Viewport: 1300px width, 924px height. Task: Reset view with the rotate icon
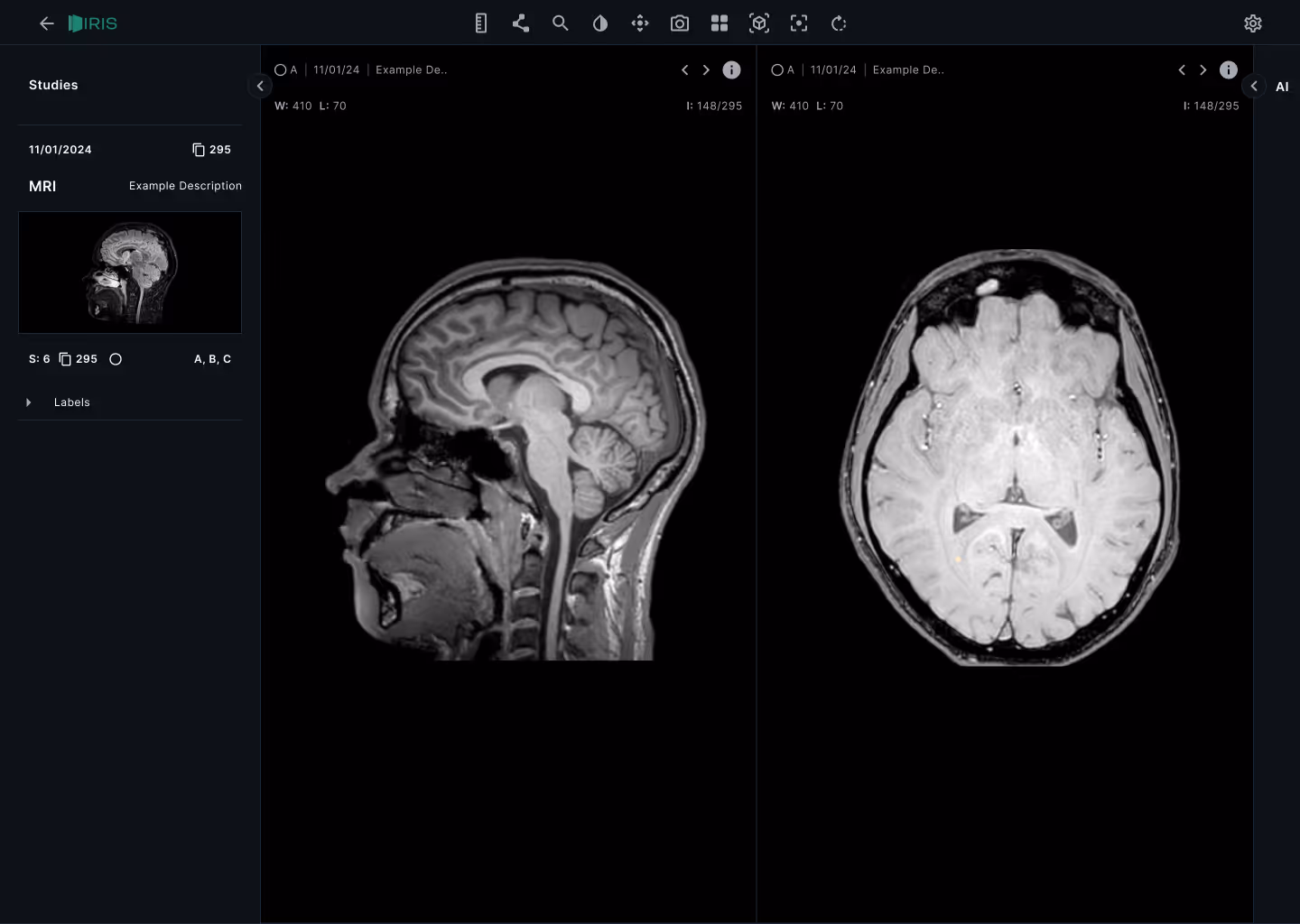(x=839, y=23)
